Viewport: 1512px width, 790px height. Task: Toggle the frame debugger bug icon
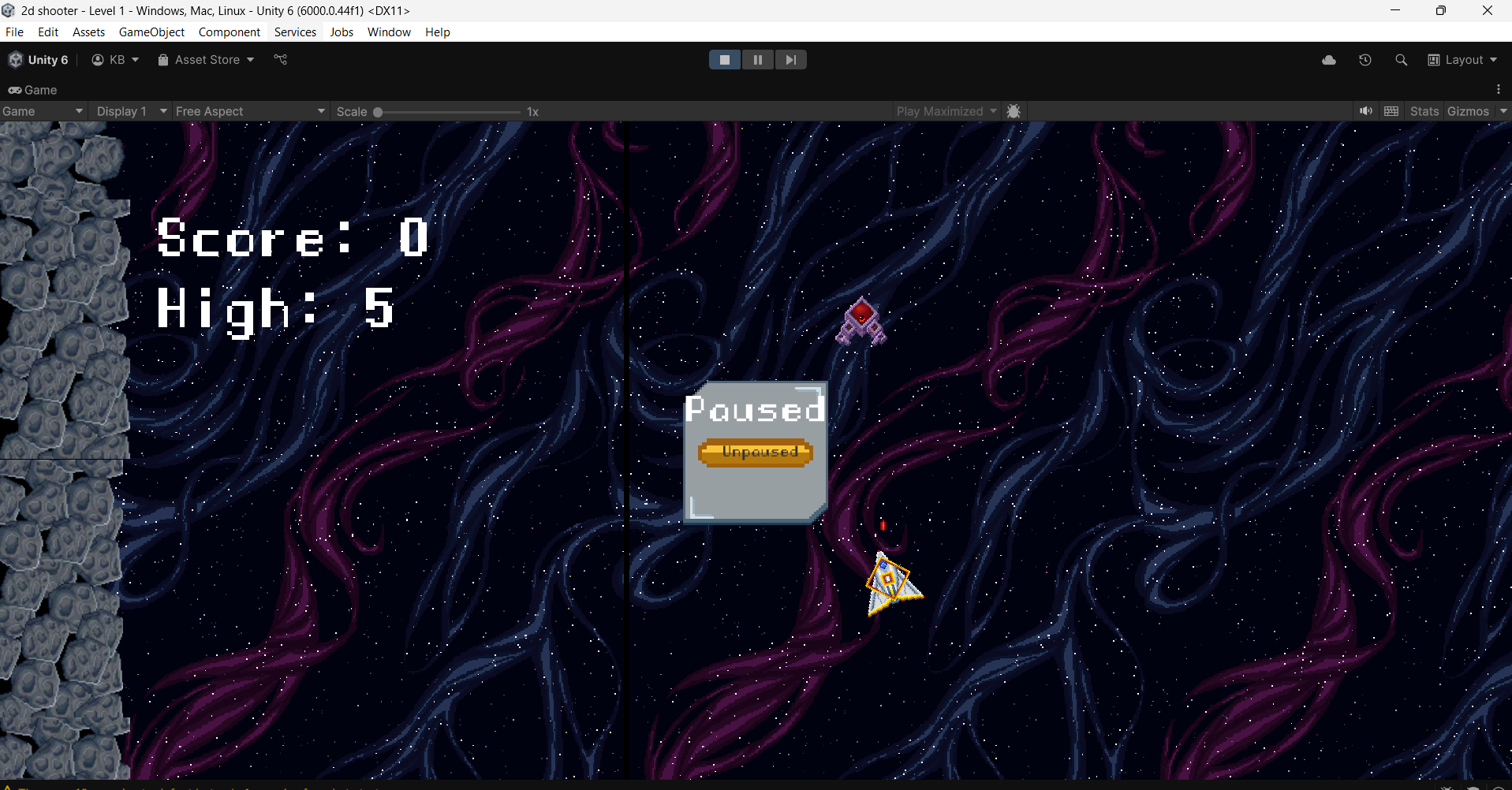(1014, 111)
